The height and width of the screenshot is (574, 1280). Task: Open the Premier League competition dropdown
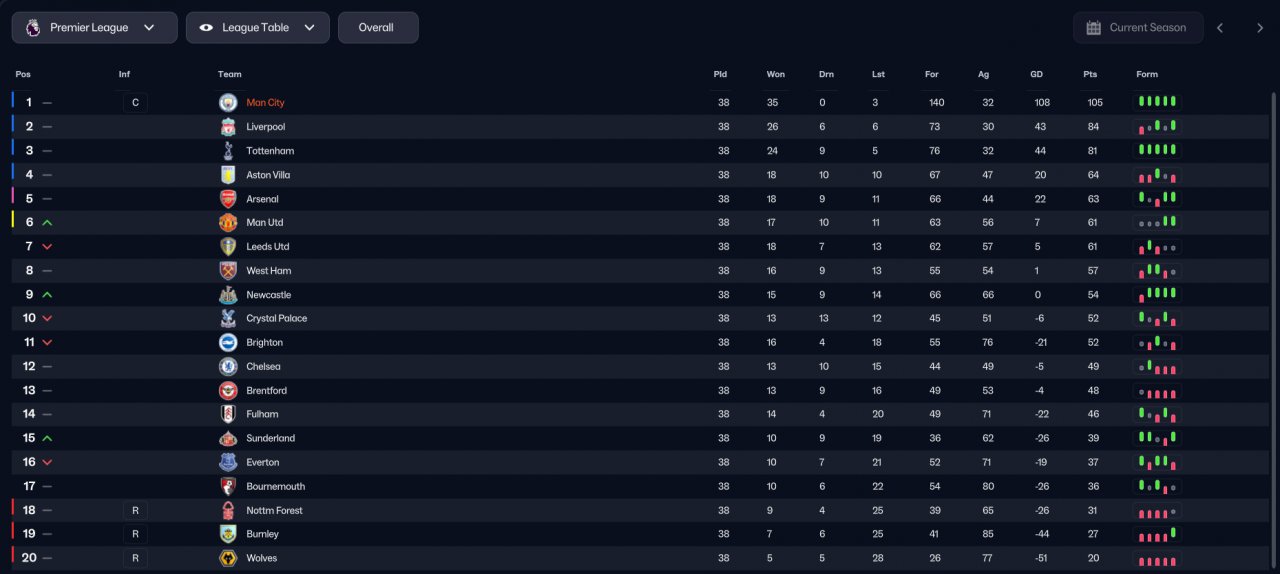[94, 28]
